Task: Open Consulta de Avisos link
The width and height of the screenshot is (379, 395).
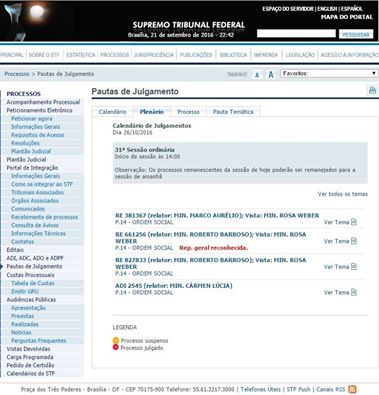Action: pos(35,225)
